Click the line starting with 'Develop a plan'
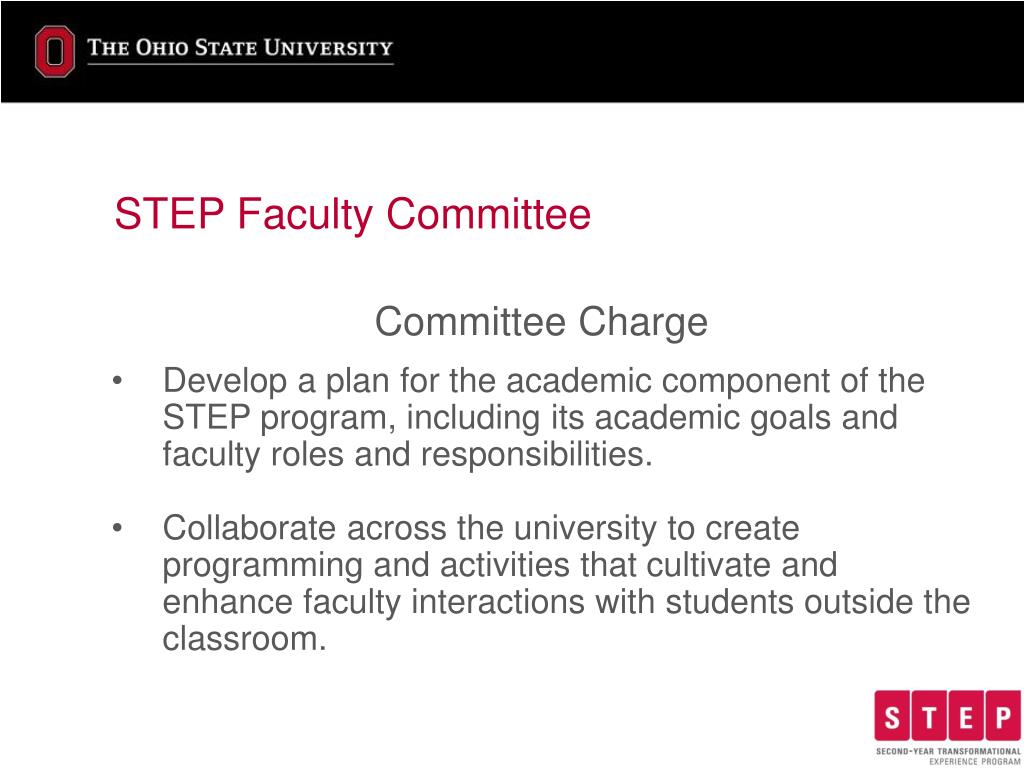This screenshot has height=768, width=1024. point(544,381)
